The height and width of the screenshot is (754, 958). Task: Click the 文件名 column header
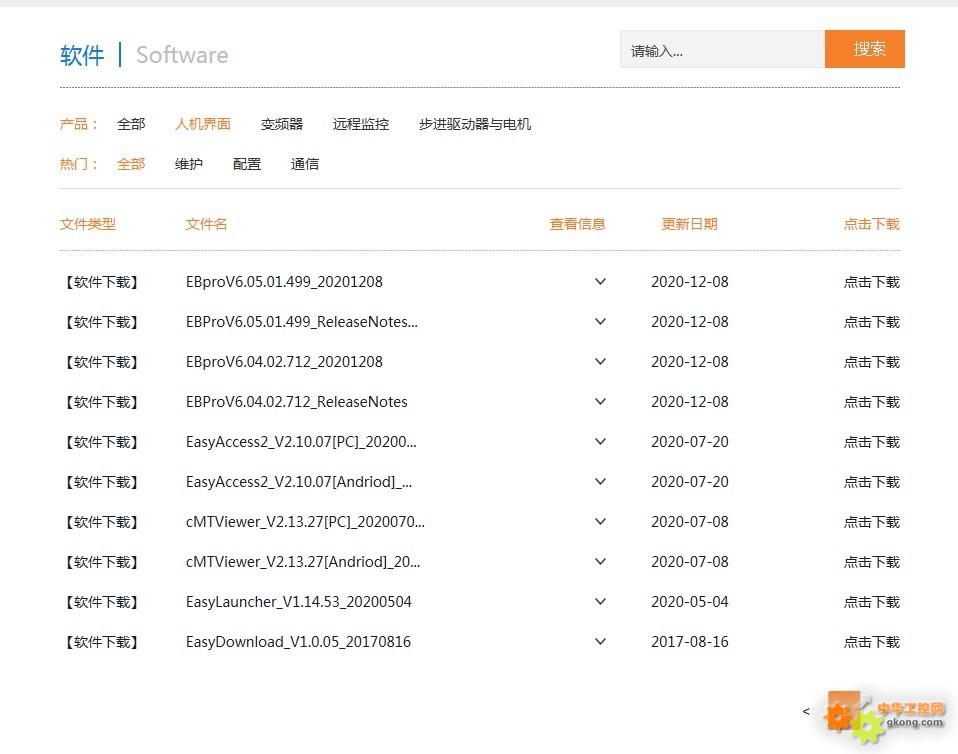pyautogui.click(x=207, y=224)
